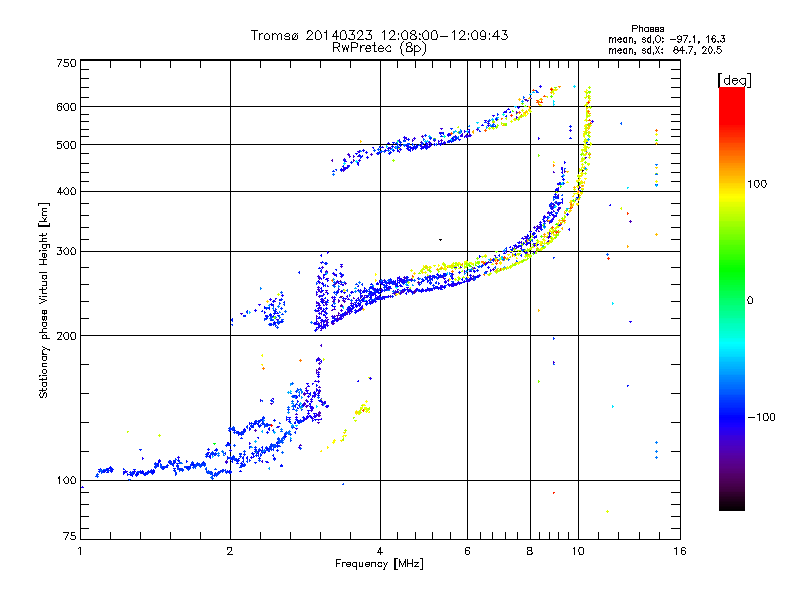Click y-axis tick label '500'
The height and width of the screenshot is (600, 800).
coord(66,145)
